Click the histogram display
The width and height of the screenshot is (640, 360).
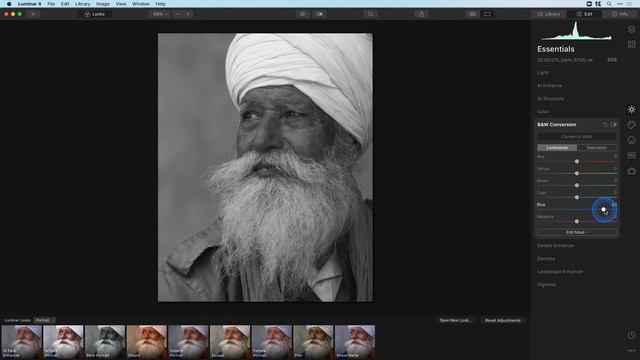[576, 31]
